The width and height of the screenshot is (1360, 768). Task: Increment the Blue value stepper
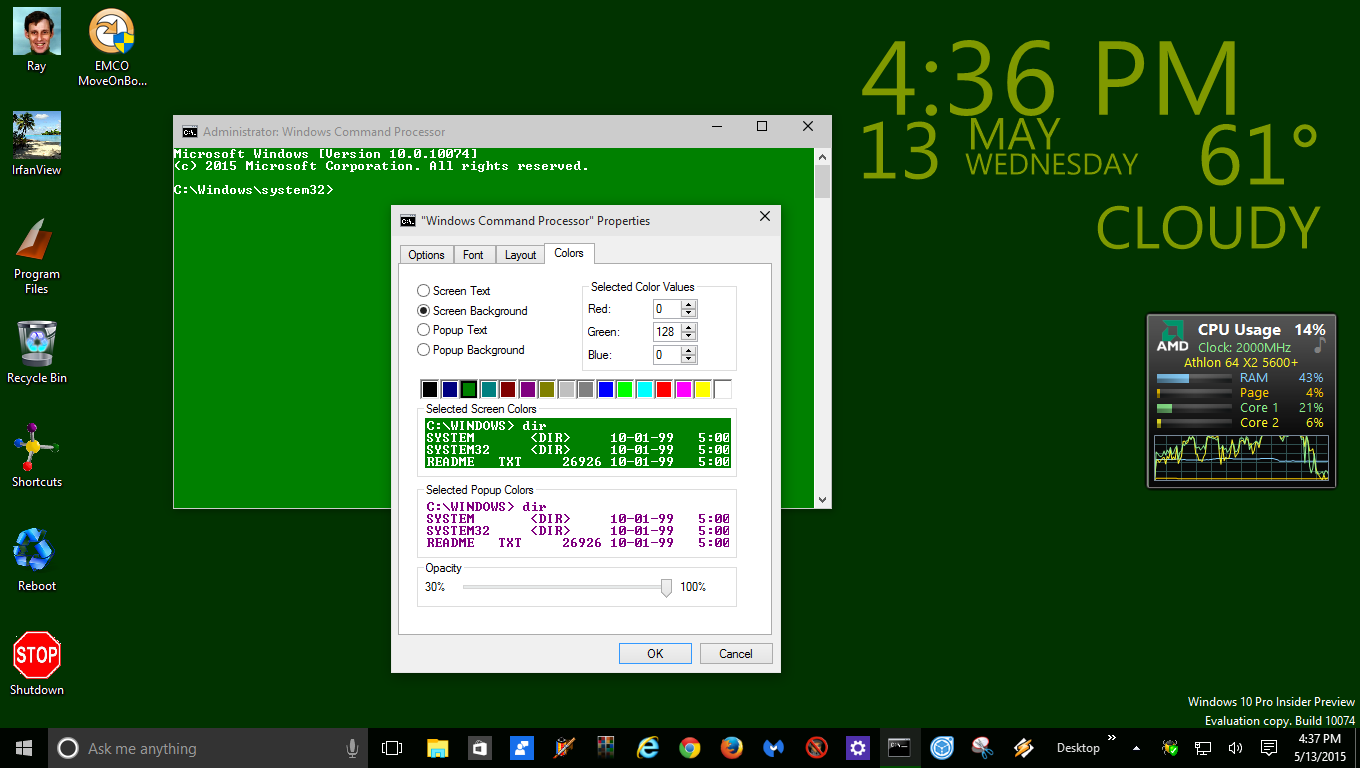pyautogui.click(x=688, y=351)
